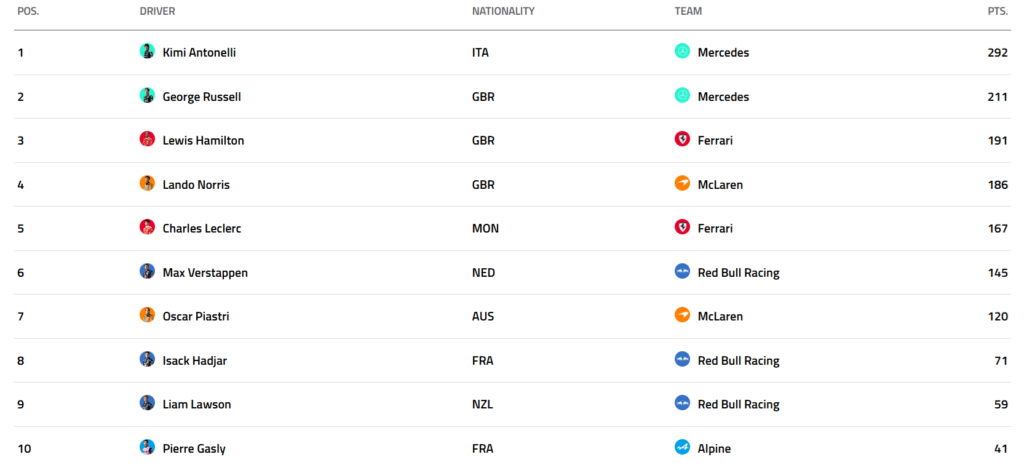The height and width of the screenshot is (465, 1024).
Task: Click the DRIVER column header
Action: [157, 11]
